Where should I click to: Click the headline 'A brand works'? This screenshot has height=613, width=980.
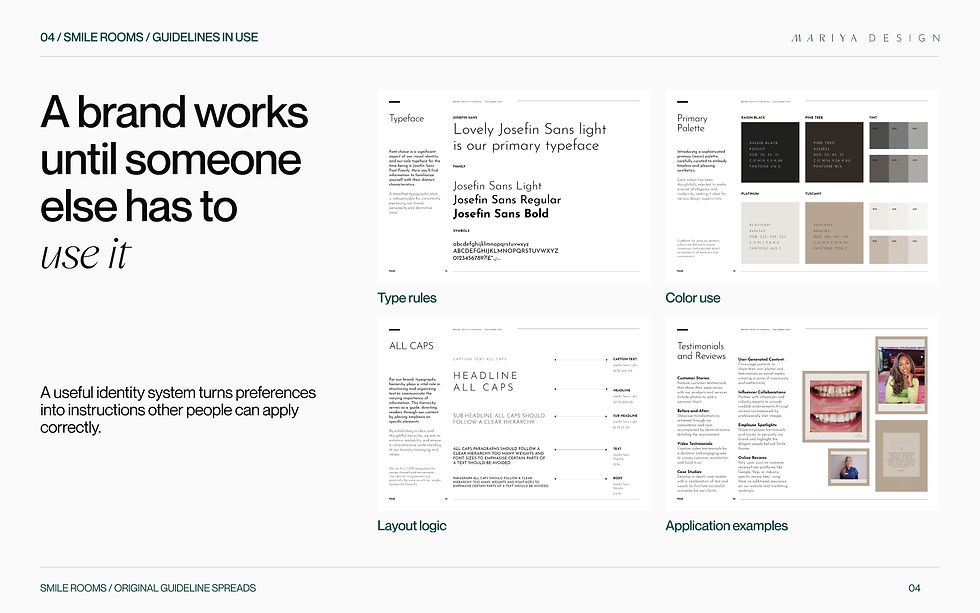174,112
